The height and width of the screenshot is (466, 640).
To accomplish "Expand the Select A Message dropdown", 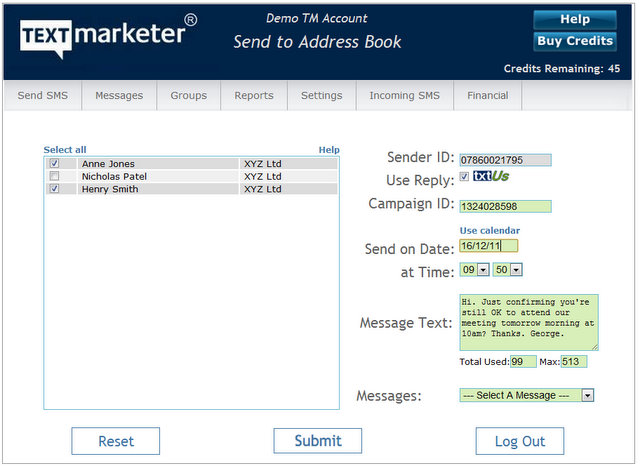I will coord(526,395).
